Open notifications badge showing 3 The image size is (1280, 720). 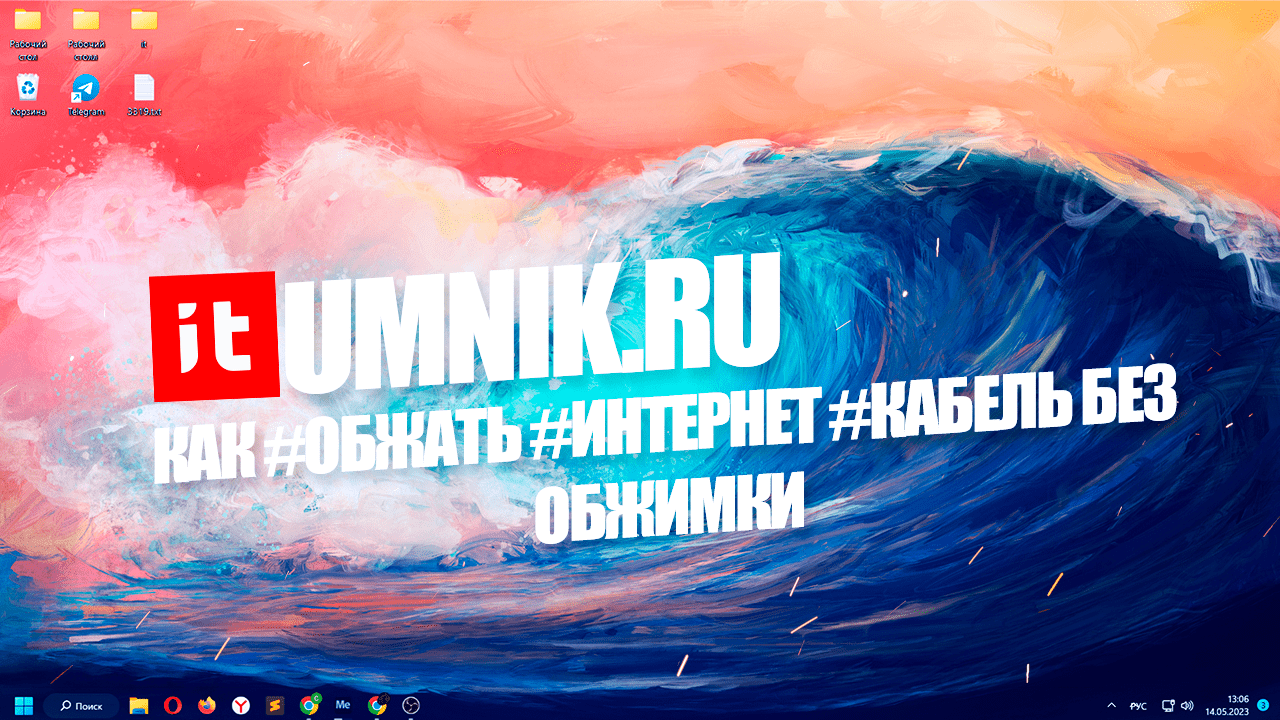(x=1263, y=705)
